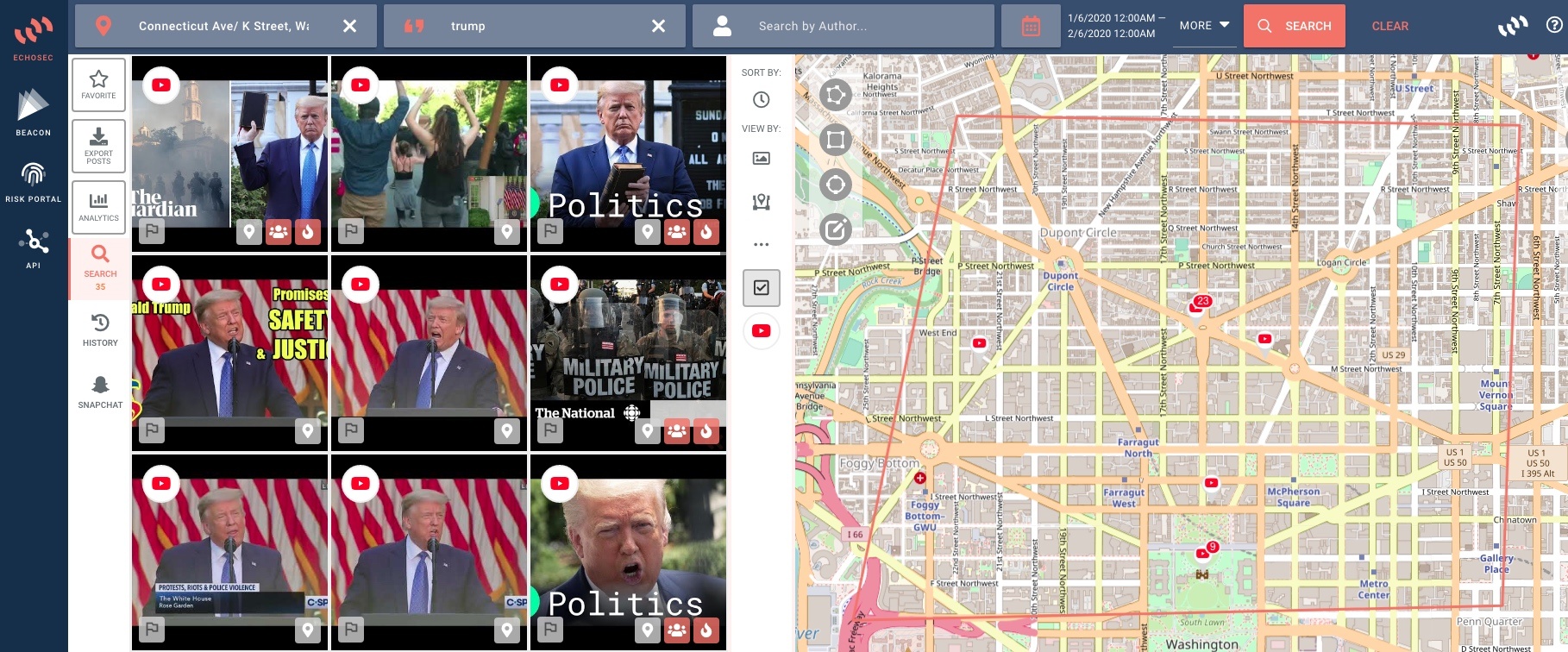This screenshot has width=1568, height=652.
Task: Flag the 'Protests, Riots & Police Violence' post
Action: 152,630
